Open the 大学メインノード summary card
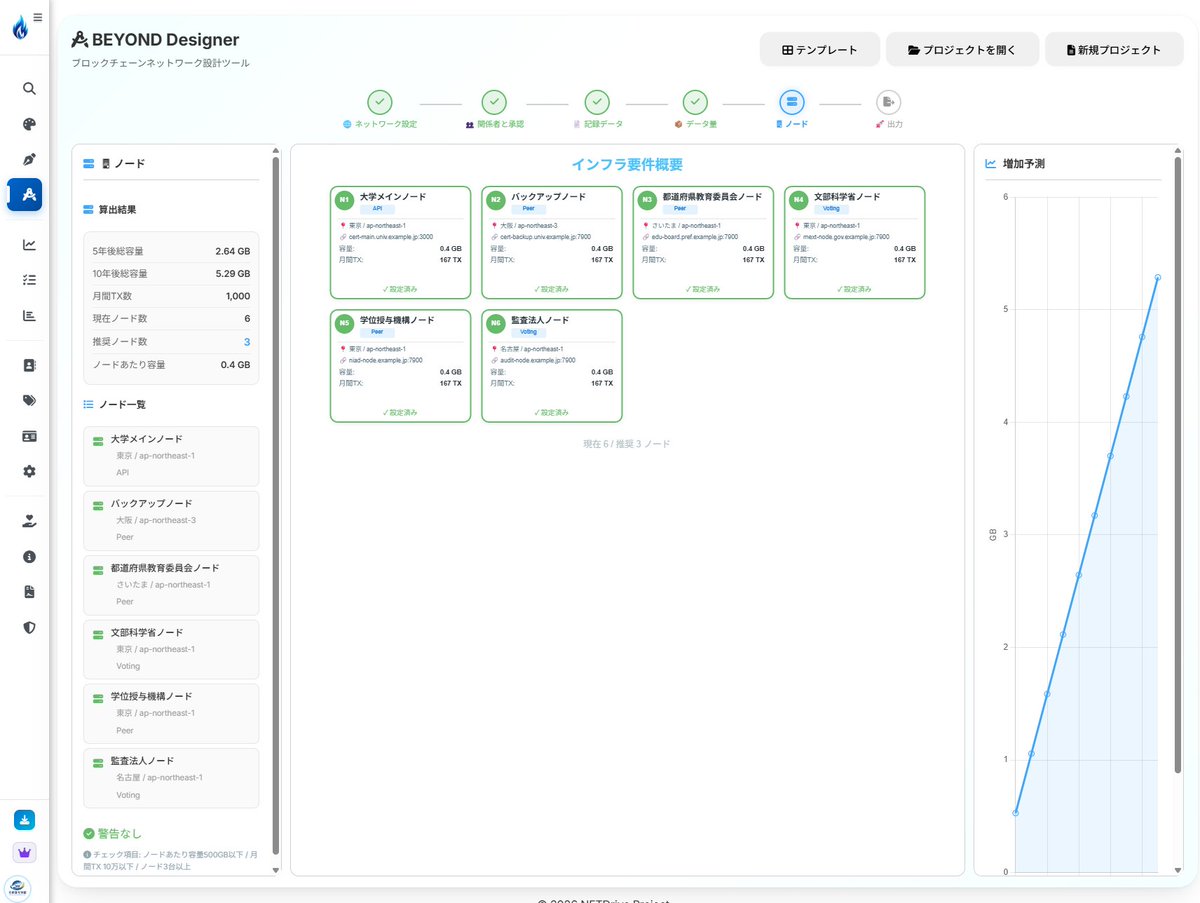Viewport: 1200px width, 903px height. [x=400, y=242]
